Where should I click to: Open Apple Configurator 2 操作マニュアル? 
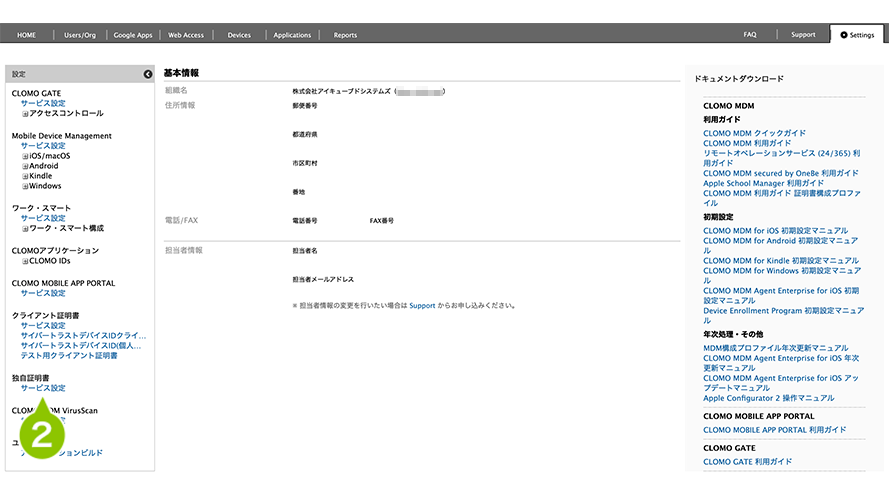769,399
